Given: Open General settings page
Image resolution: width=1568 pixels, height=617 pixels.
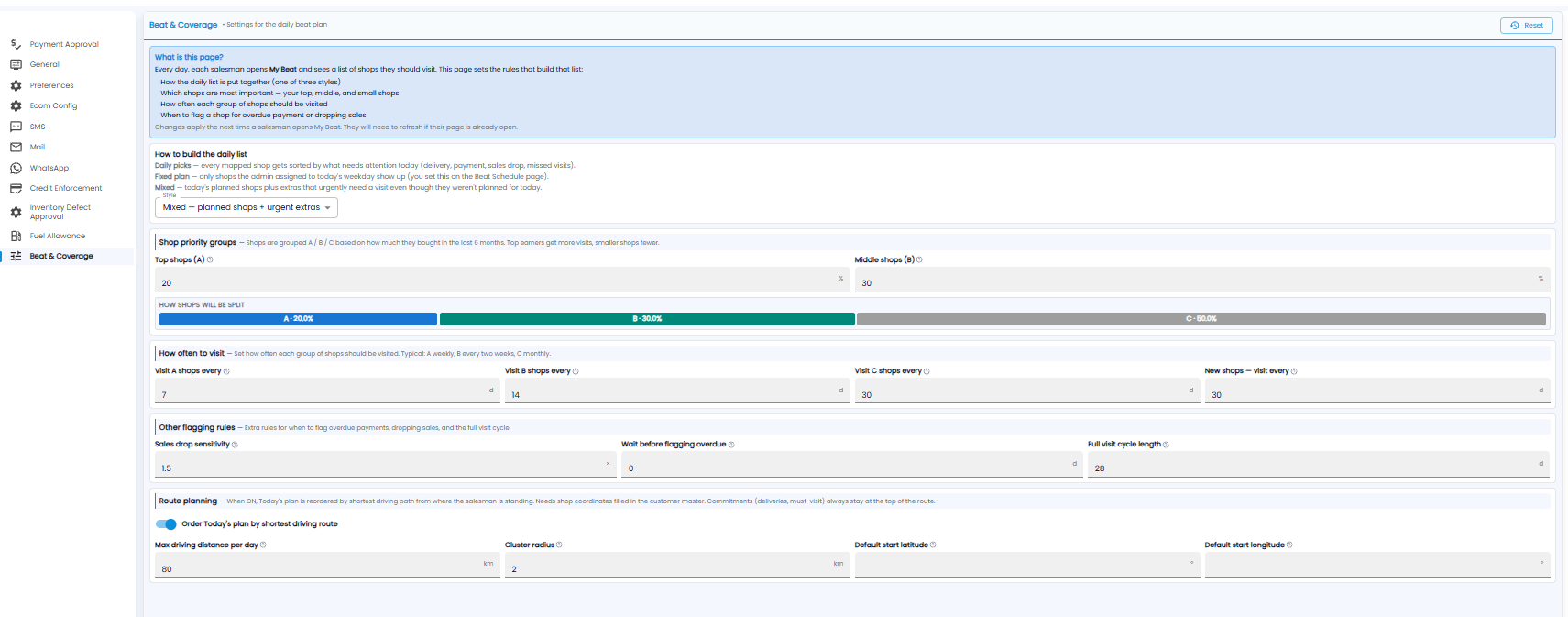Looking at the screenshot, I should point(44,64).
